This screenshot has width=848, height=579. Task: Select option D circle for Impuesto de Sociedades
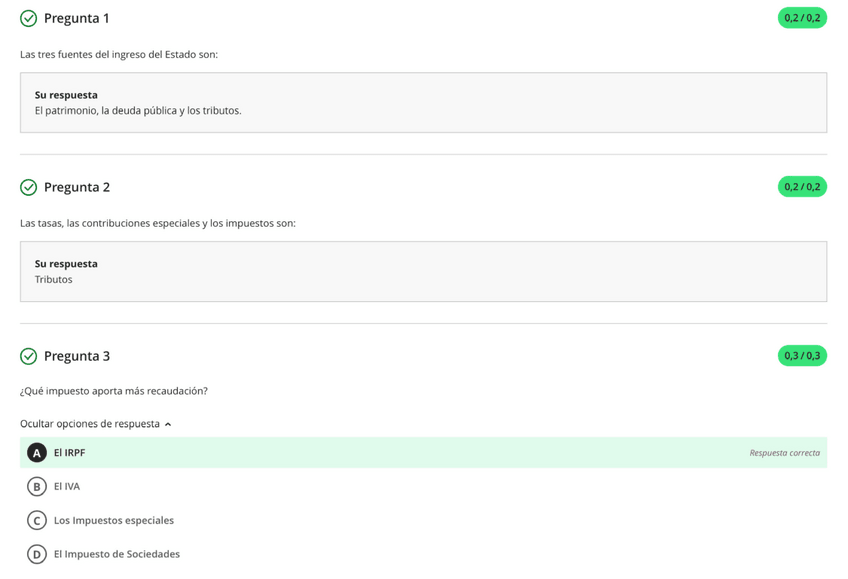click(x=37, y=554)
